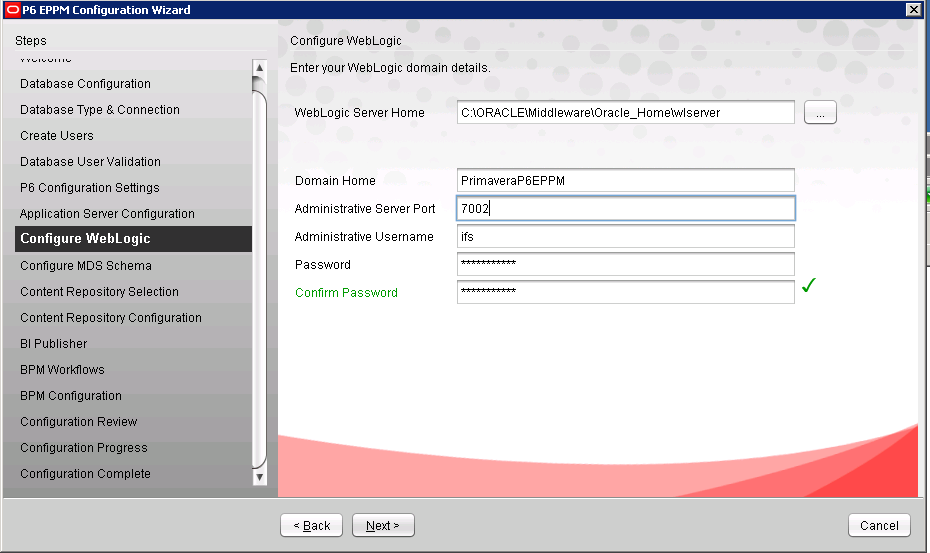930x553 pixels.
Task: Select Database Configuration step
Action: (x=86, y=84)
